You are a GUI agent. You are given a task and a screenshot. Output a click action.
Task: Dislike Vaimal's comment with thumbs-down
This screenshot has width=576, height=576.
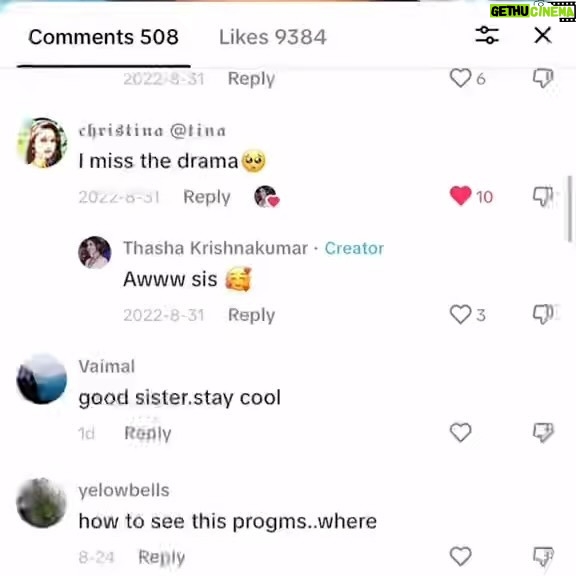[x=543, y=432]
